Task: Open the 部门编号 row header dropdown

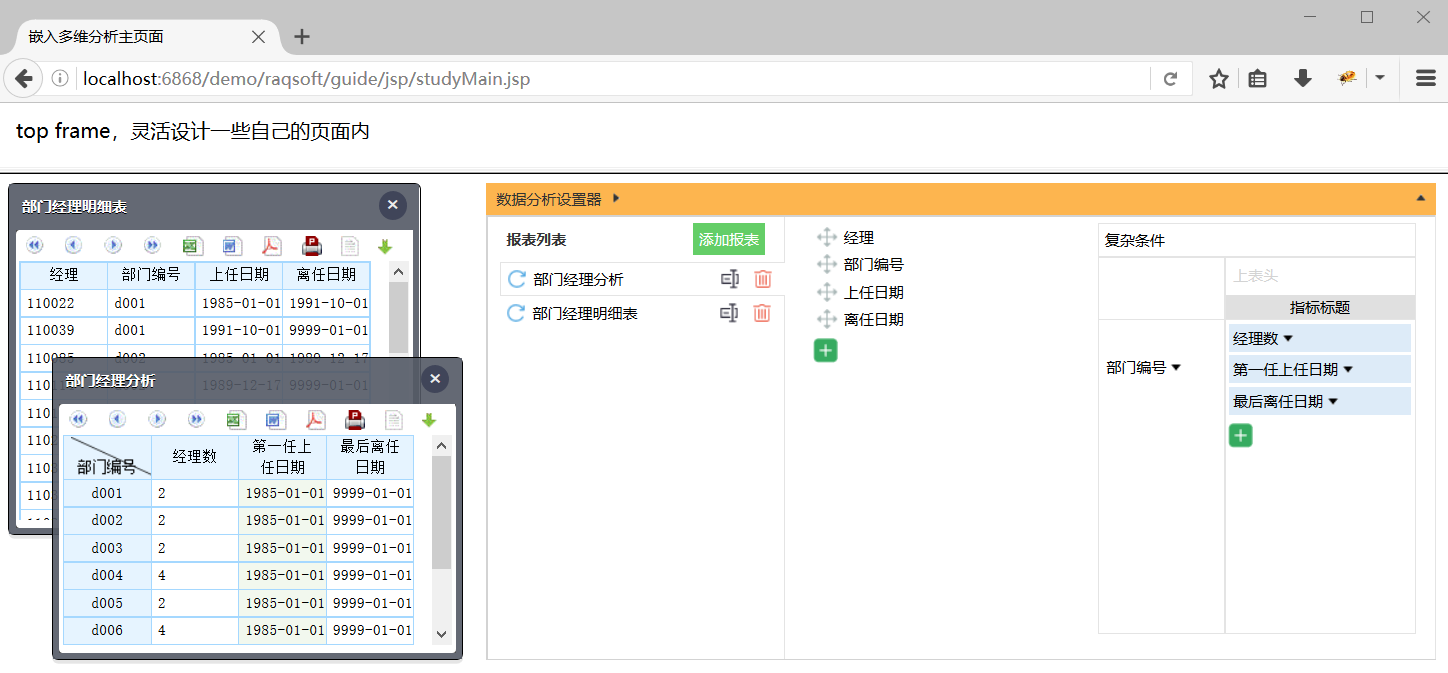Action: 1176,368
